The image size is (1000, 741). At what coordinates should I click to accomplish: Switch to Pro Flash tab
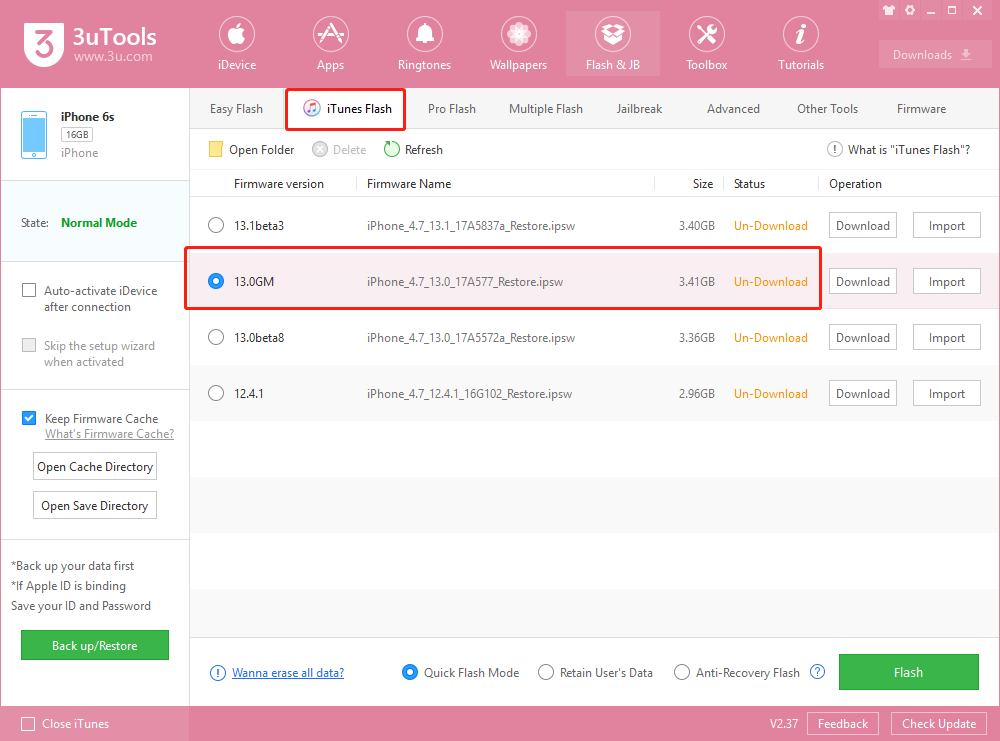[x=452, y=109]
